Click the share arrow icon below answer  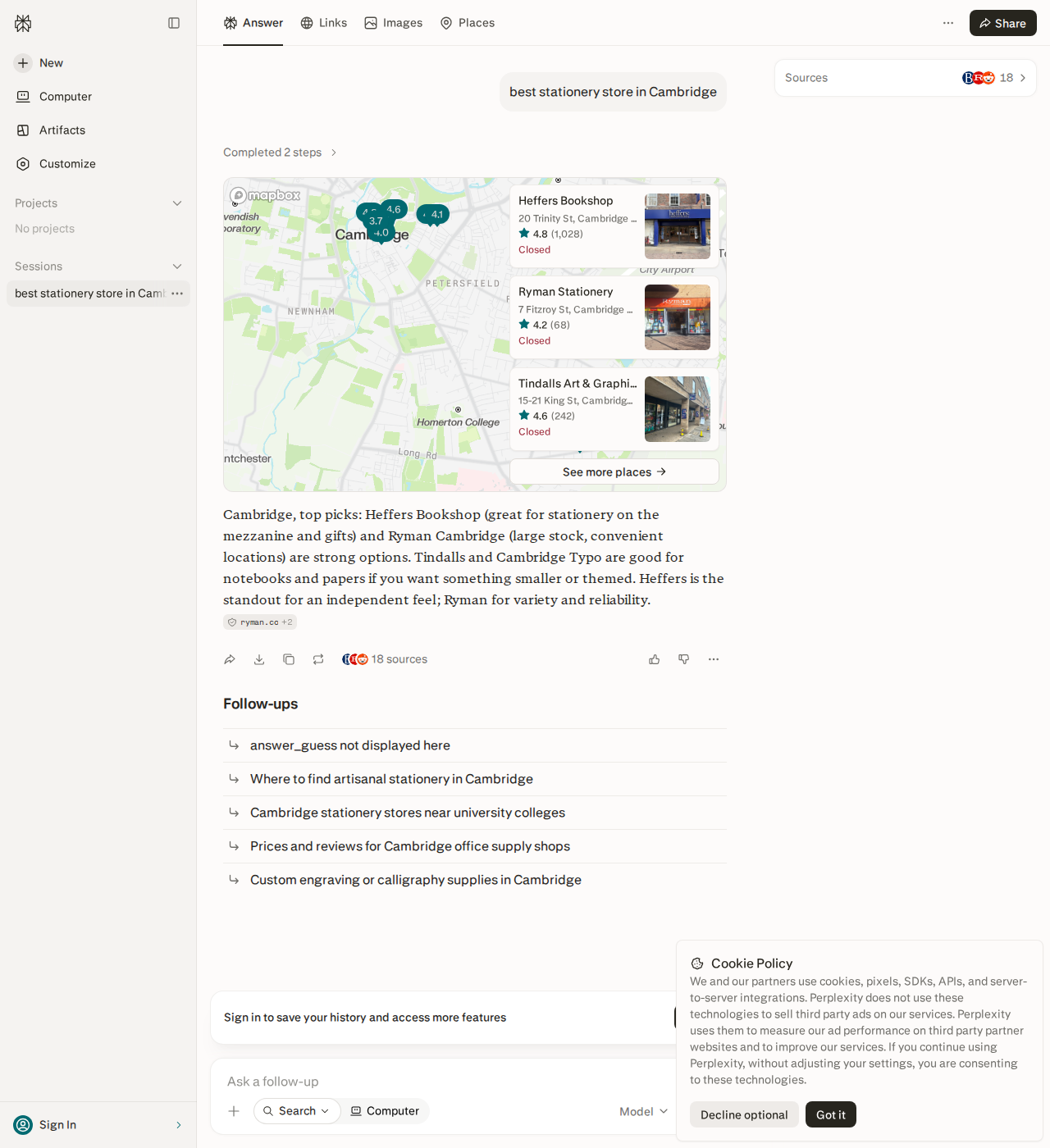pyautogui.click(x=230, y=659)
